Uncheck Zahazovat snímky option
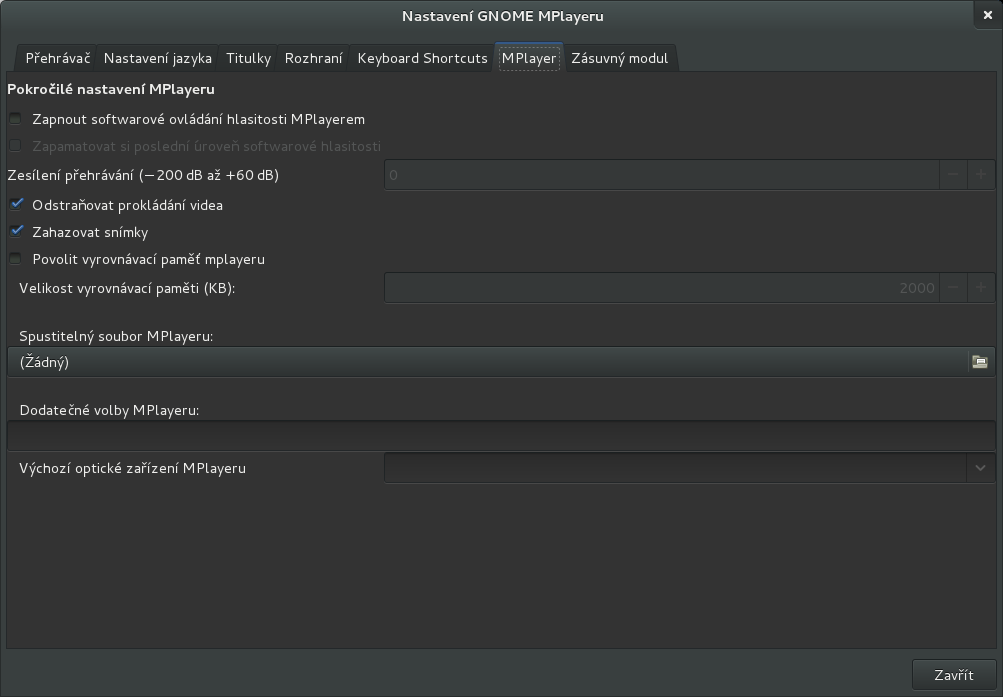This screenshot has width=1003, height=697. coord(15,231)
